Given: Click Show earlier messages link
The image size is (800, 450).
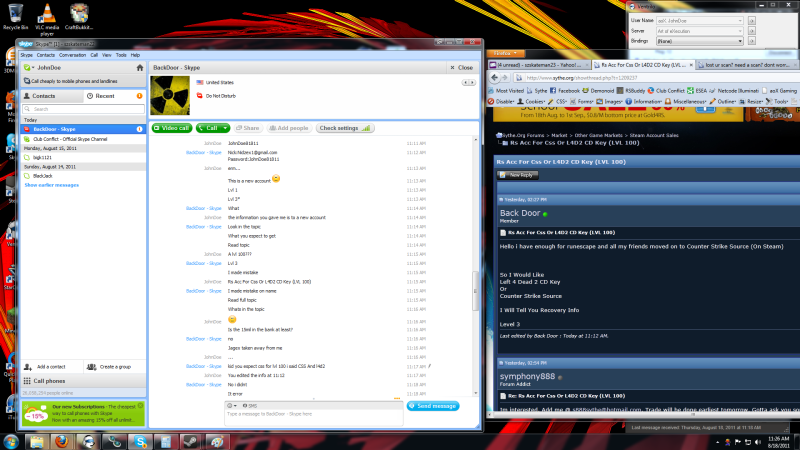Looking at the screenshot, I should [x=52, y=185].
